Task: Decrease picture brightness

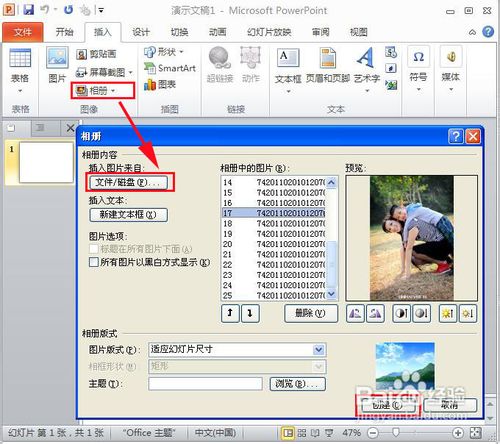Action: point(468,313)
